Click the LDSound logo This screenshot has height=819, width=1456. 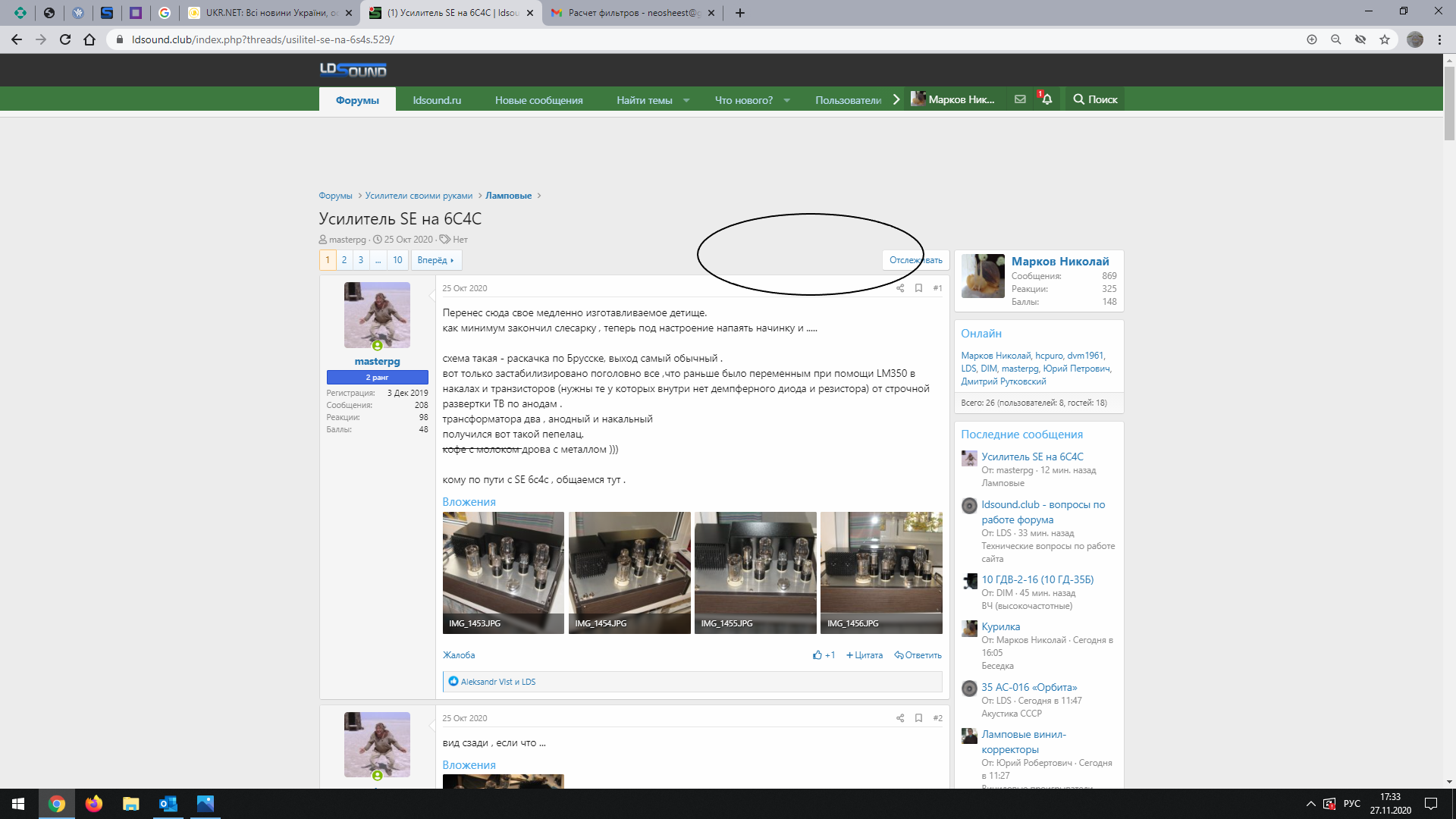pyautogui.click(x=353, y=70)
